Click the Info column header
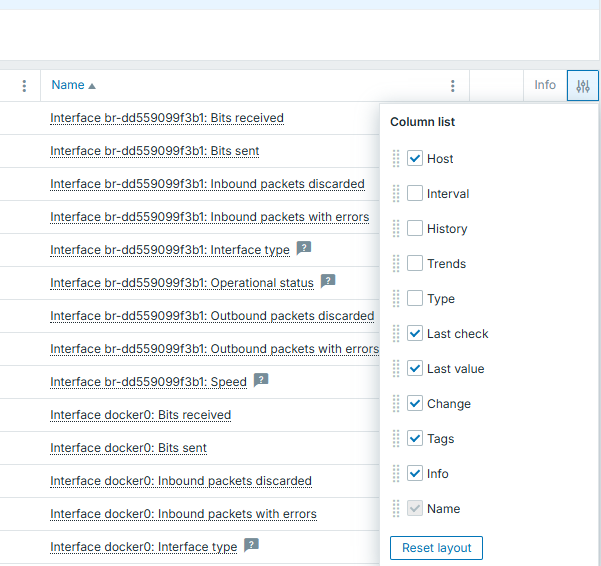This screenshot has height=566, width=601. 545,86
